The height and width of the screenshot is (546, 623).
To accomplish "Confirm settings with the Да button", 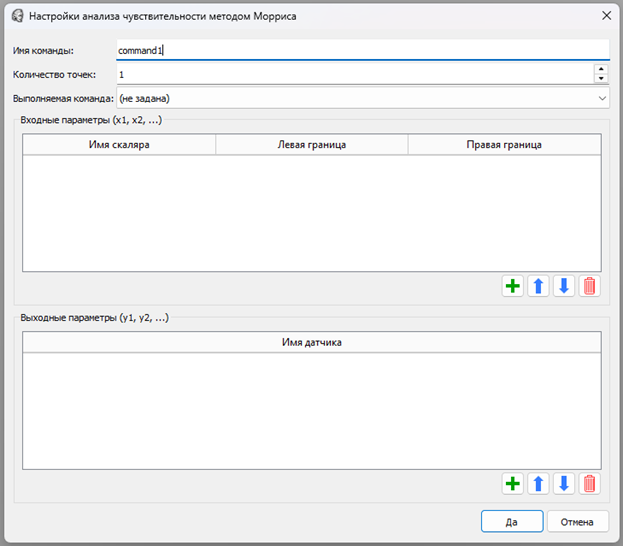I will coord(512,521).
